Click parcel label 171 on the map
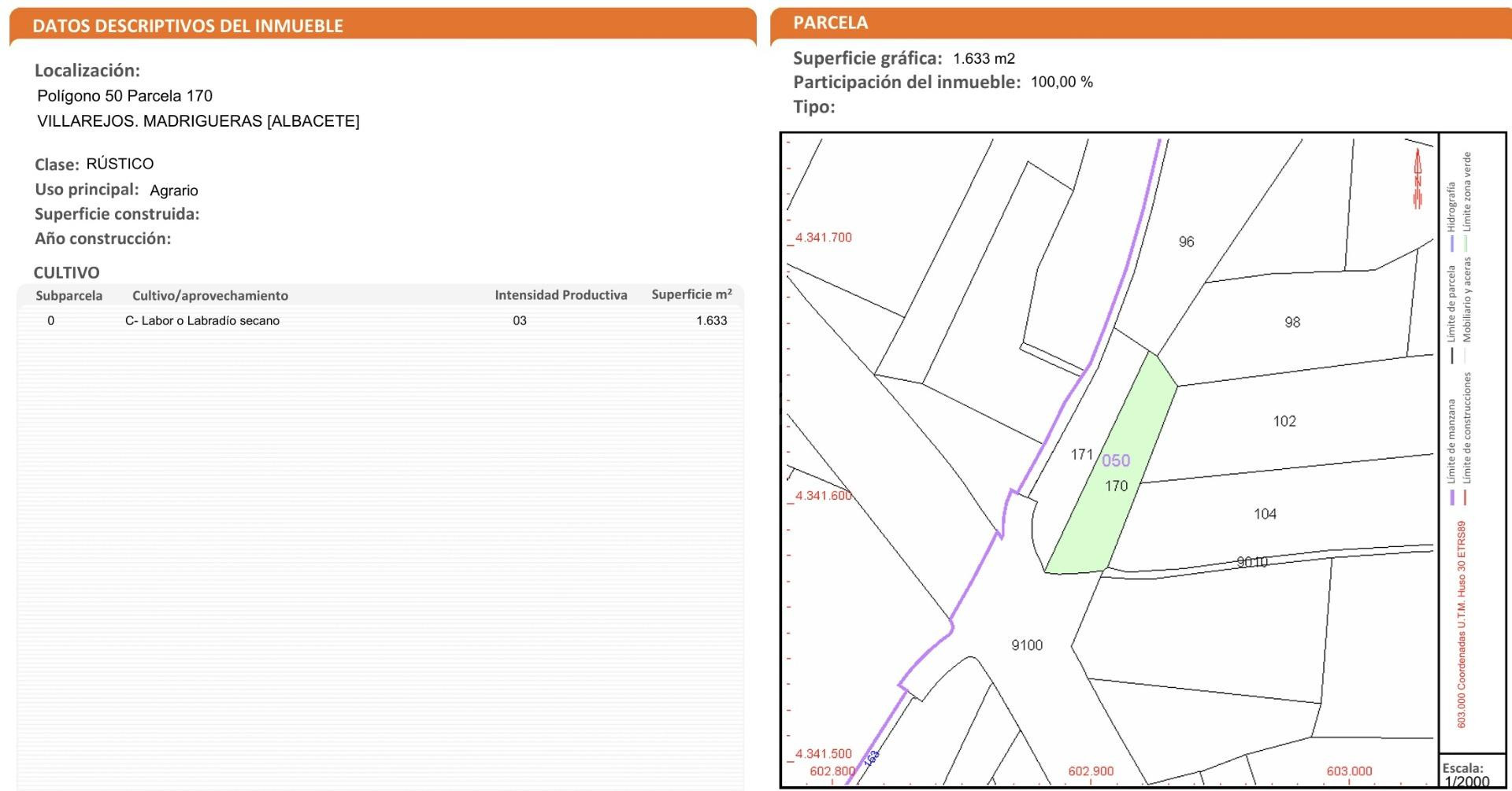Screen dimensions: 1512x791 pyautogui.click(x=1082, y=454)
